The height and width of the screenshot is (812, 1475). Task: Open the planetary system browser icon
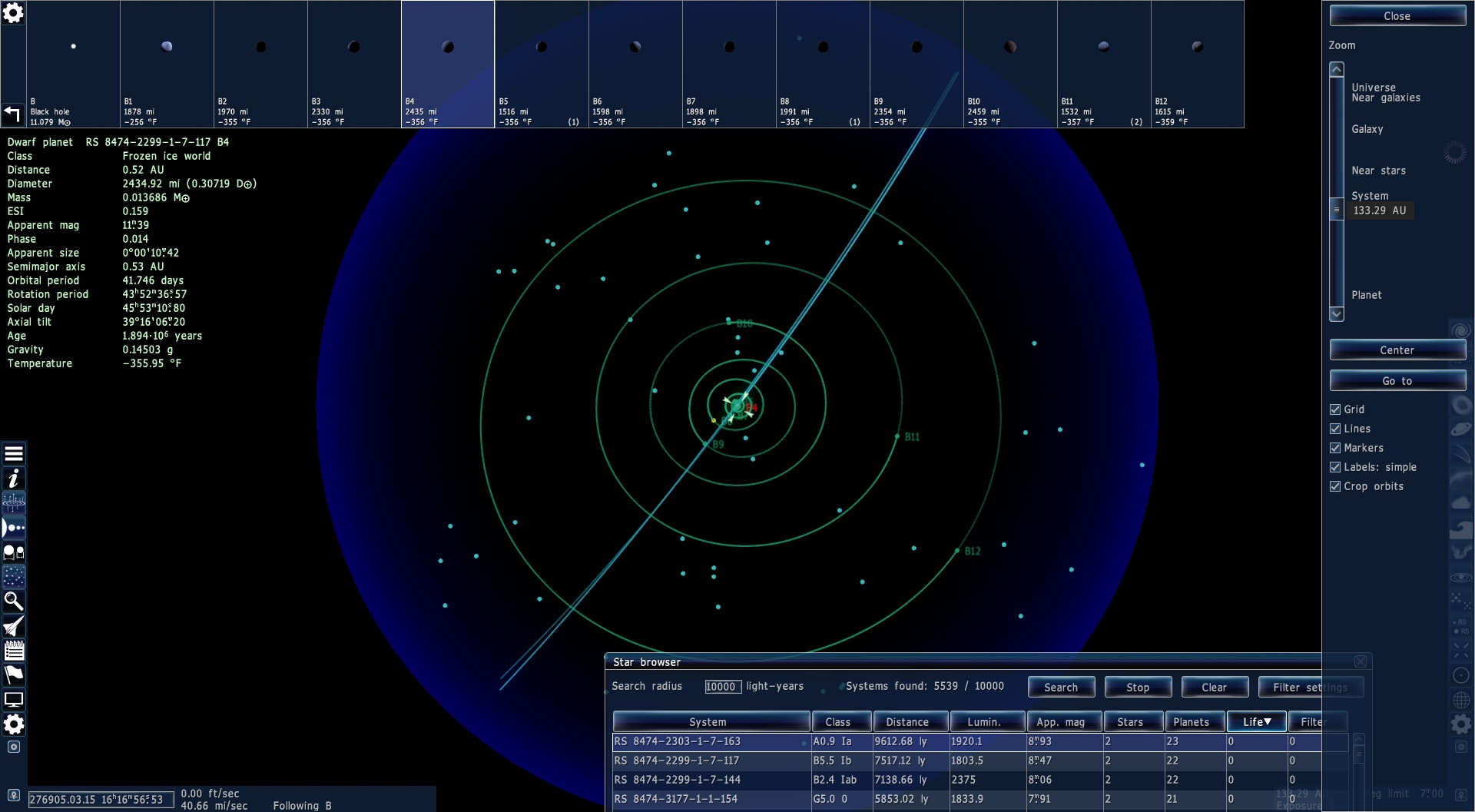14,528
